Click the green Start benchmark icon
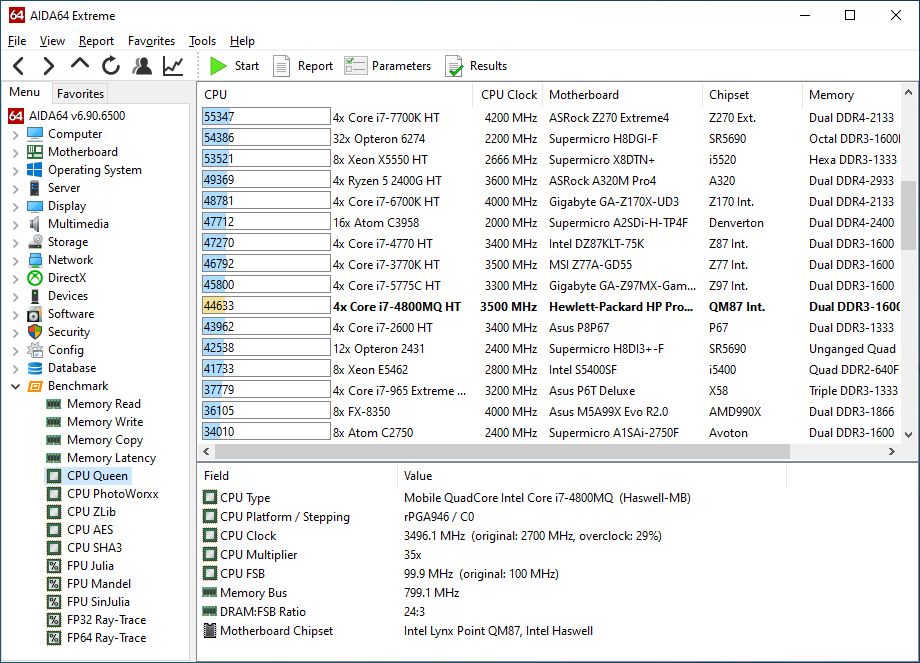The image size is (920, 663). click(x=218, y=66)
